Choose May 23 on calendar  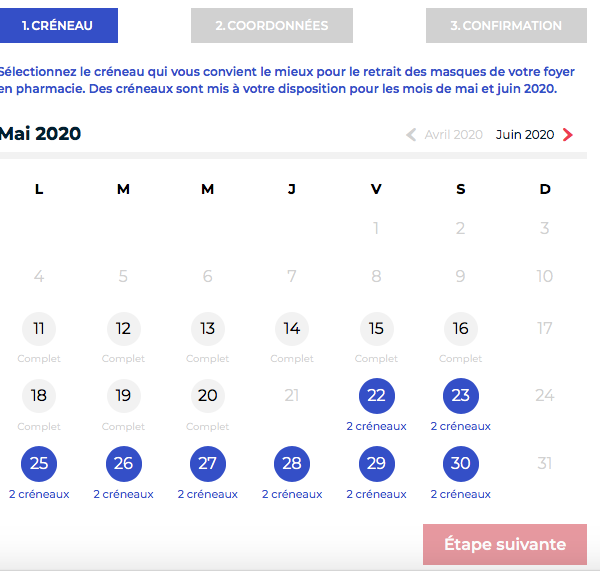(x=460, y=396)
